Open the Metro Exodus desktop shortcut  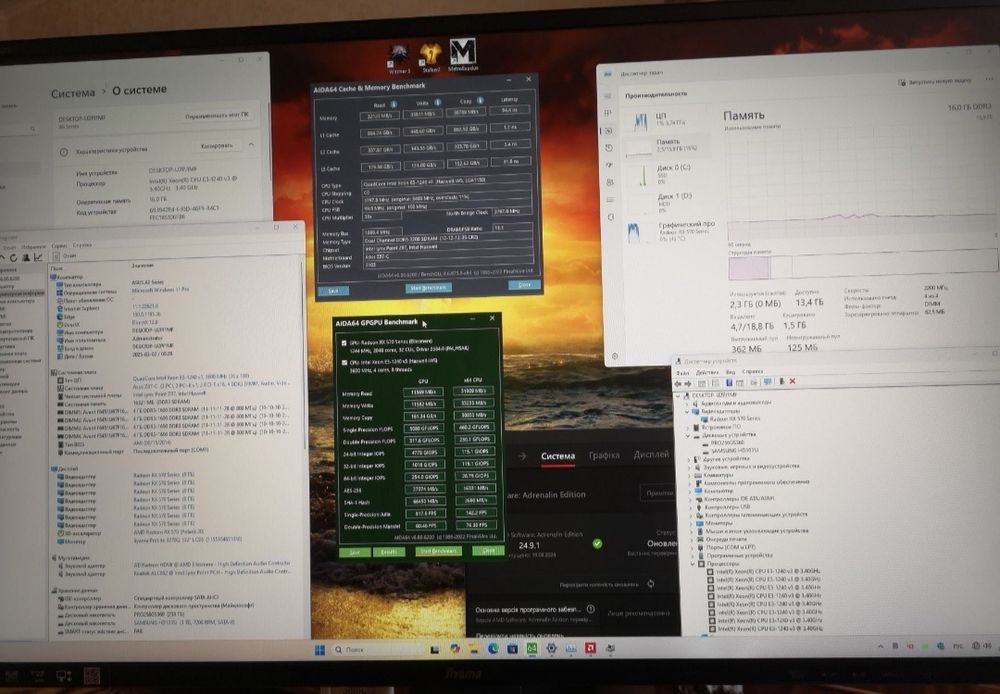point(462,55)
